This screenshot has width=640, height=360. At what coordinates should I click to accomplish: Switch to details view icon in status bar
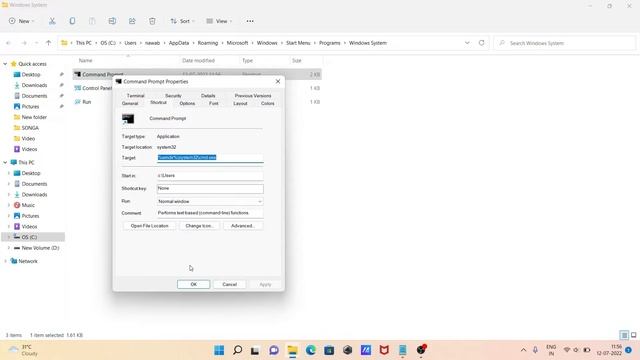pos(624,335)
